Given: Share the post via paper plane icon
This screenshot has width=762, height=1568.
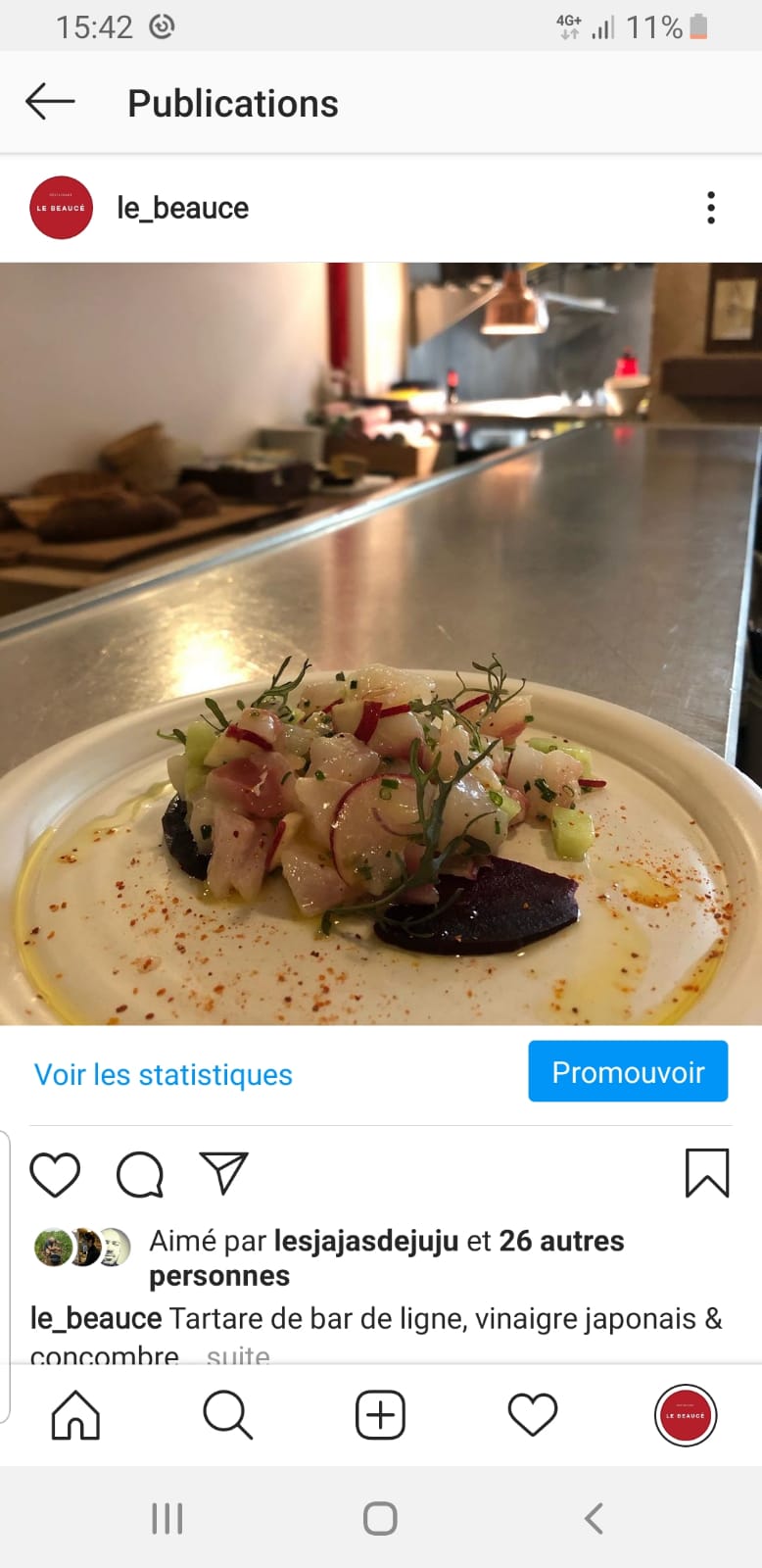Looking at the screenshot, I should [x=224, y=1173].
